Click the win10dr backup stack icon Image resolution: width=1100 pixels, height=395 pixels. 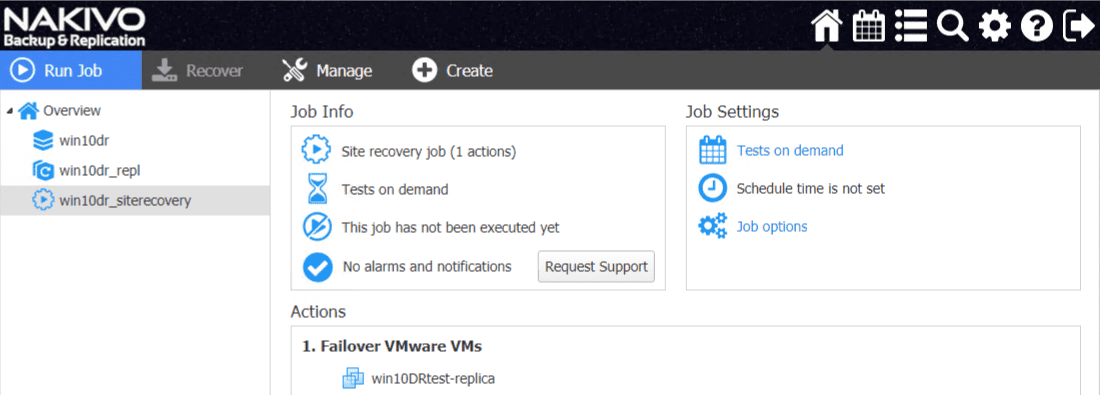click(43, 141)
